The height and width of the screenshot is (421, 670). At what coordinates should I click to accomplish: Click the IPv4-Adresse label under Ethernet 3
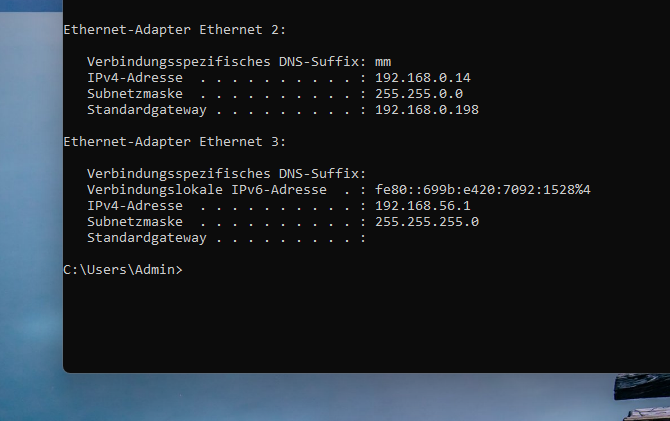pyautogui.click(x=135, y=206)
